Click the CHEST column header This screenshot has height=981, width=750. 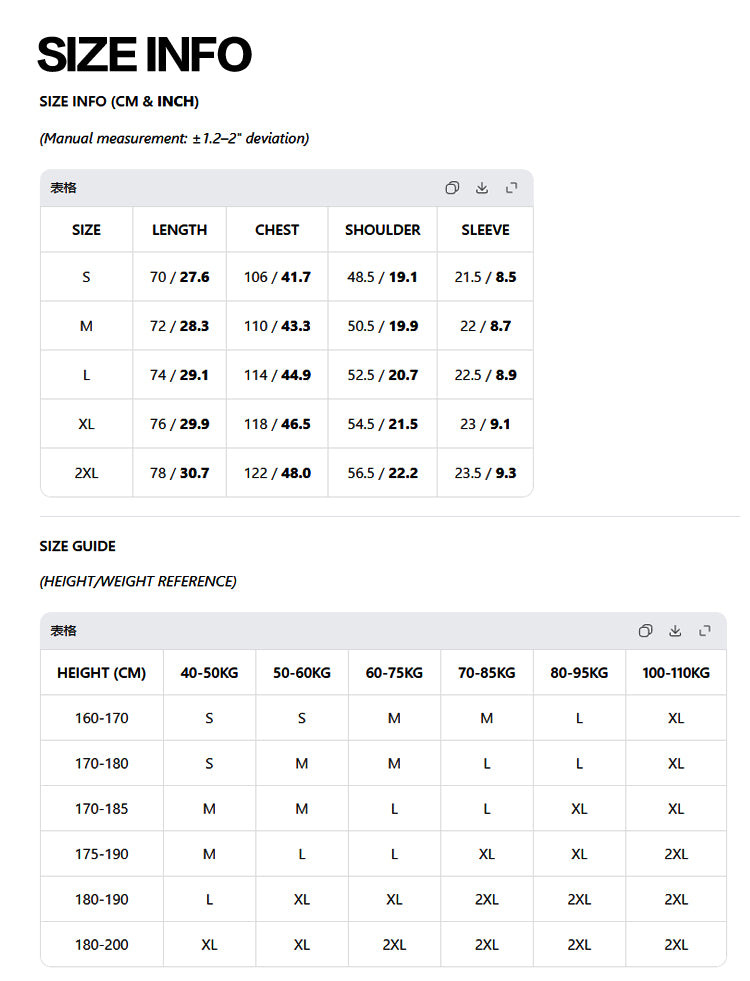[x=277, y=230]
